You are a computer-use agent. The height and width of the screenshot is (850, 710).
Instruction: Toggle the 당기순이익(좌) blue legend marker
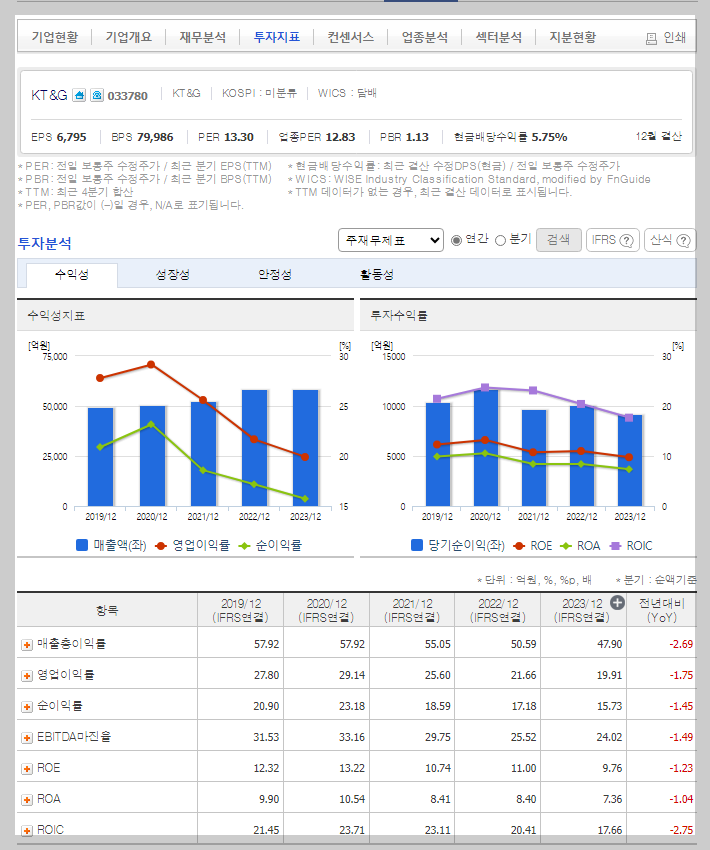[x=417, y=545]
